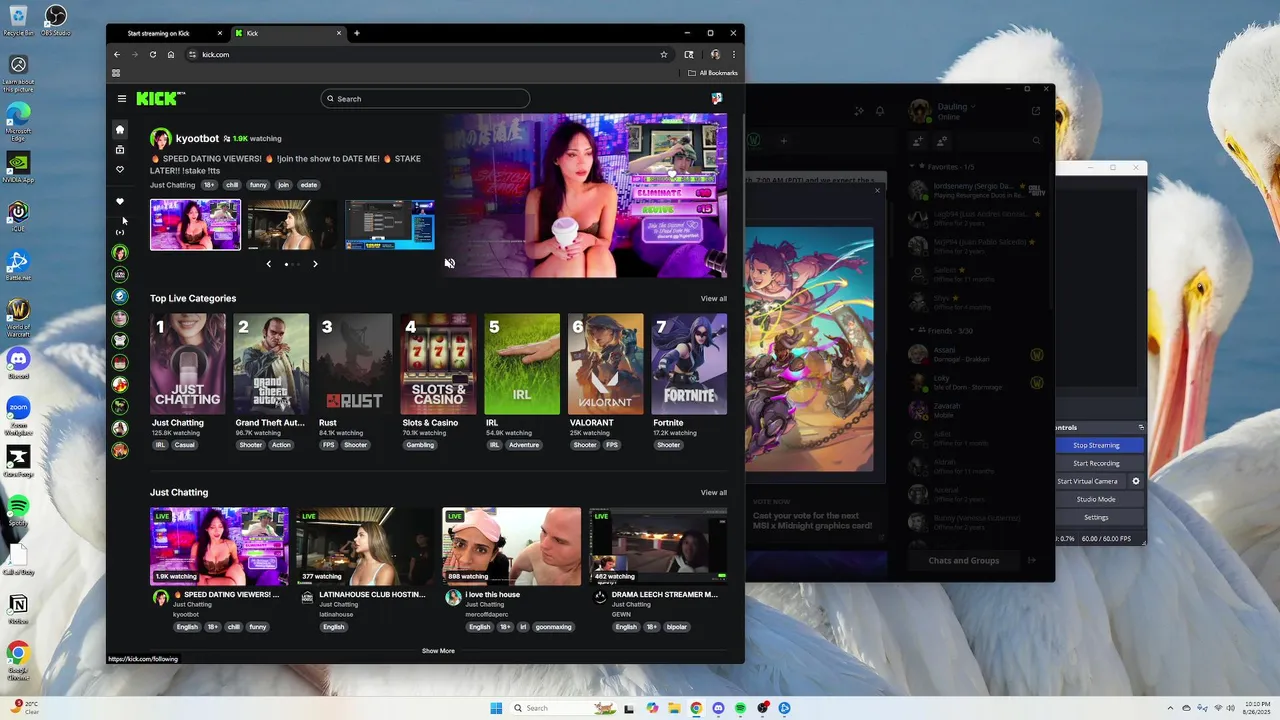Click Show More under Just Chatting
Screen dimensions: 1280x720
coord(438,651)
